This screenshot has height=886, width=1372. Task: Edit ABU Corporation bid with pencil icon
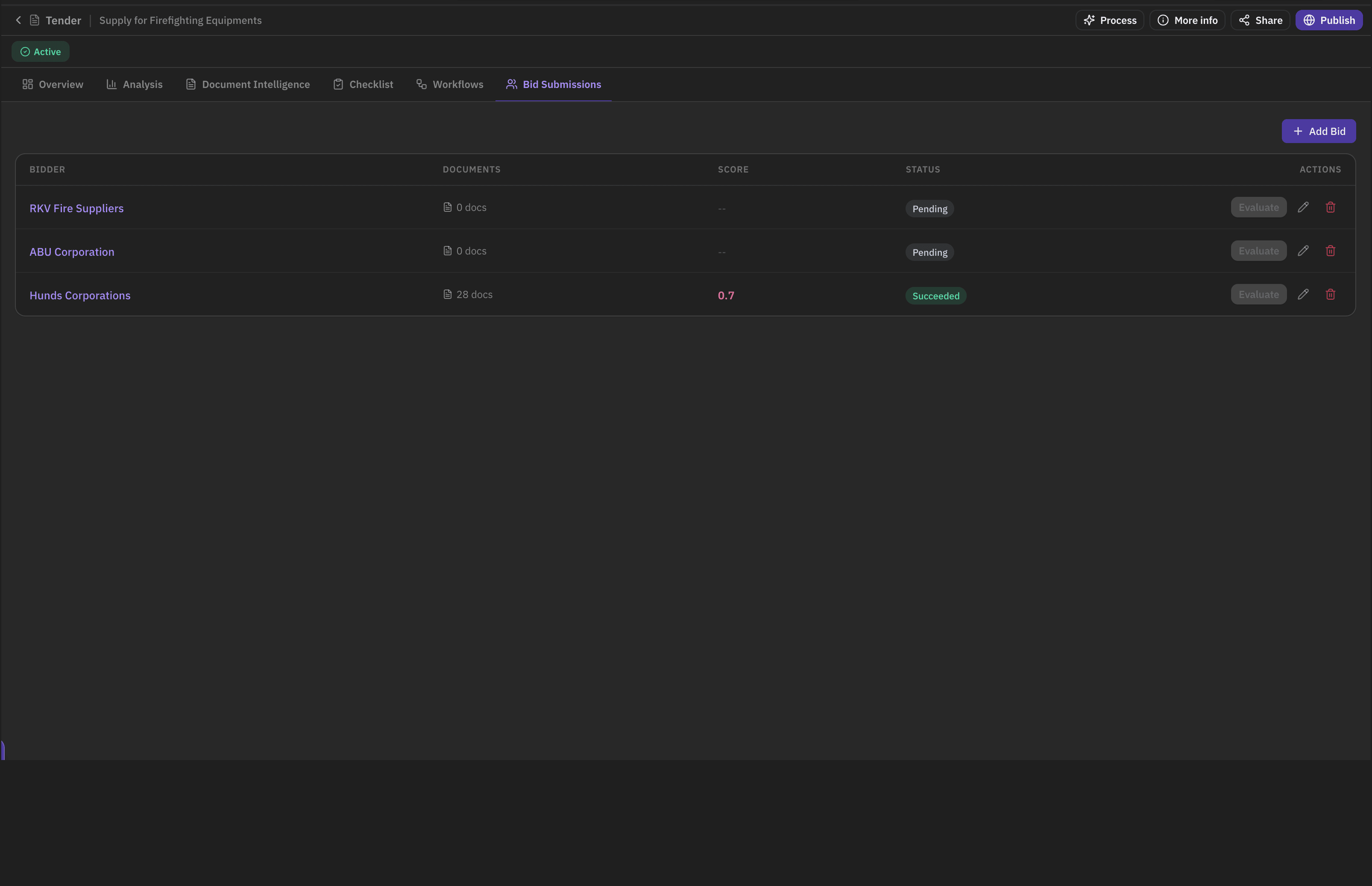[1304, 251]
